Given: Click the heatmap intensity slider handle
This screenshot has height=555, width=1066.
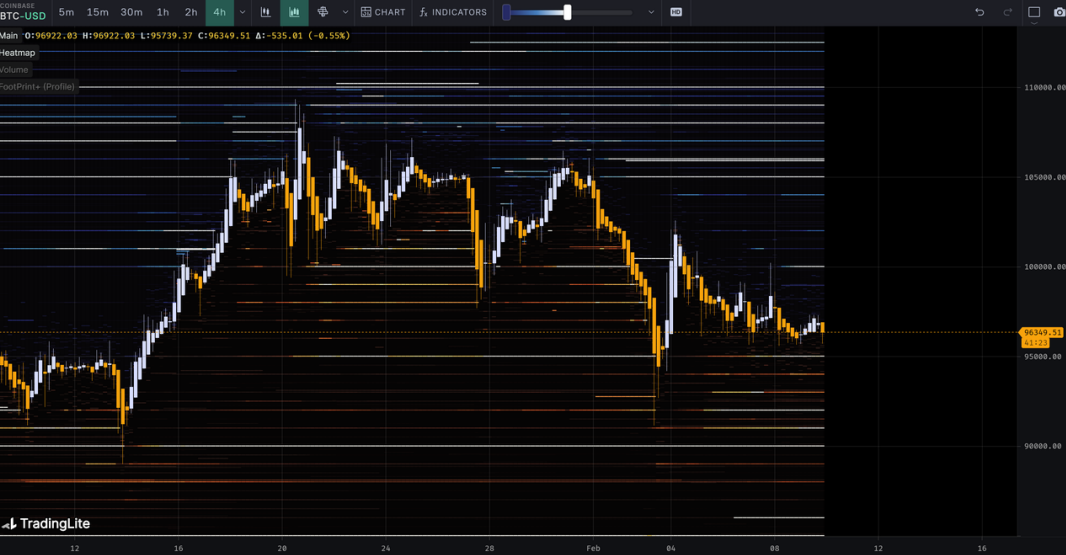Looking at the screenshot, I should click(567, 12).
